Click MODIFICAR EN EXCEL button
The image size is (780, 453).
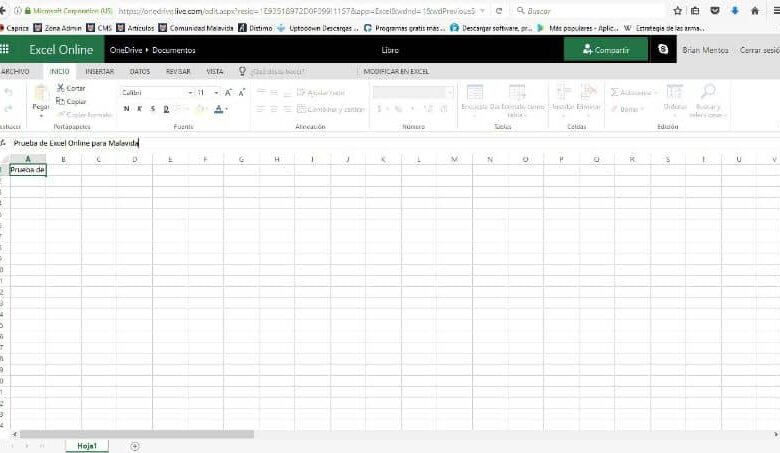[x=396, y=72]
